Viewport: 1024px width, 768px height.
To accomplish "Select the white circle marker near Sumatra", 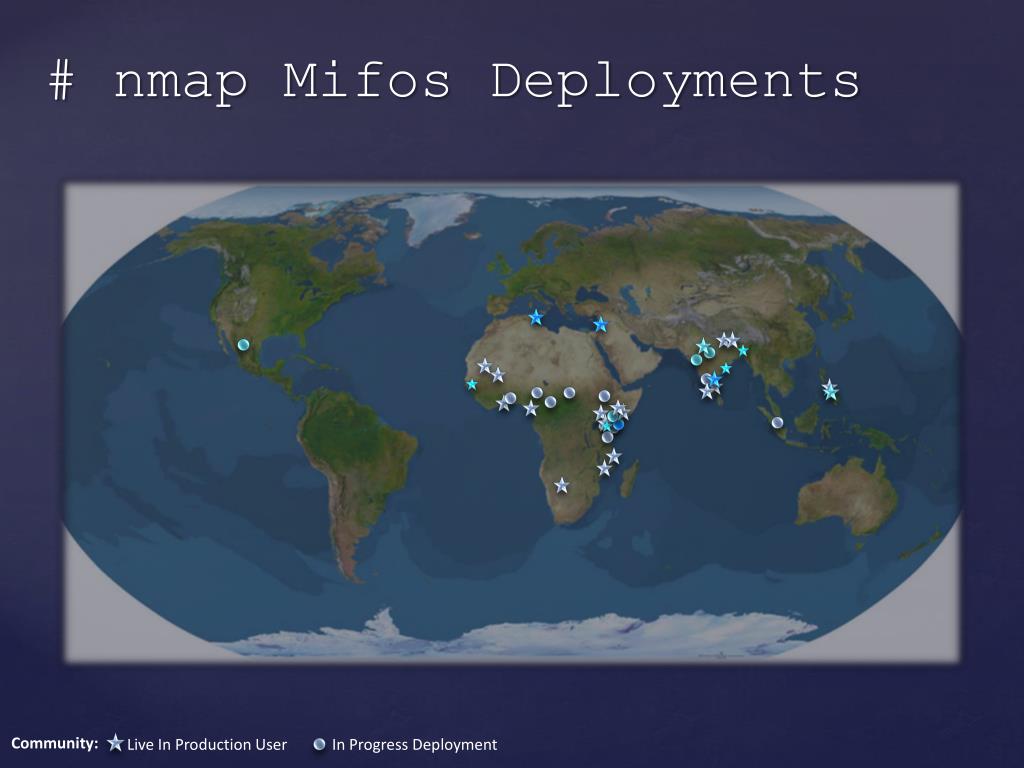I will coord(777,423).
